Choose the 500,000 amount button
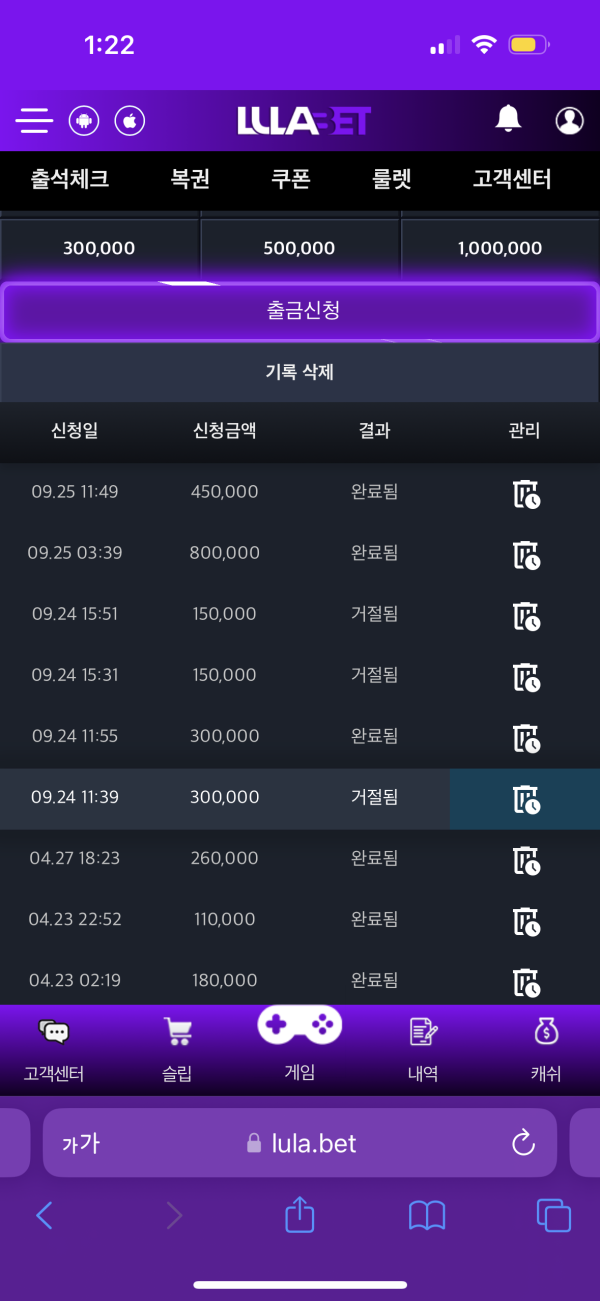 [299, 248]
